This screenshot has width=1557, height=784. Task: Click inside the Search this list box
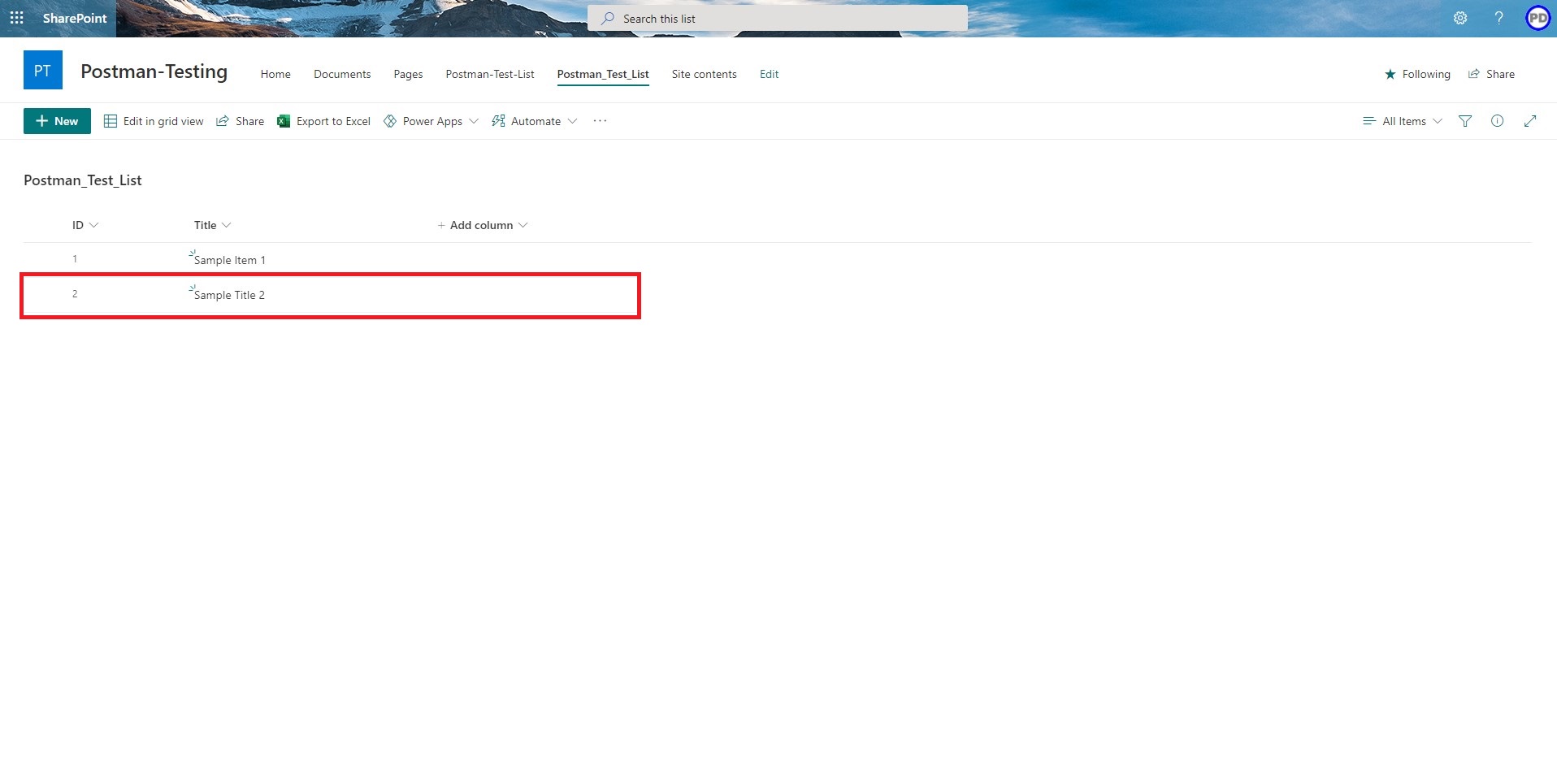(x=778, y=18)
